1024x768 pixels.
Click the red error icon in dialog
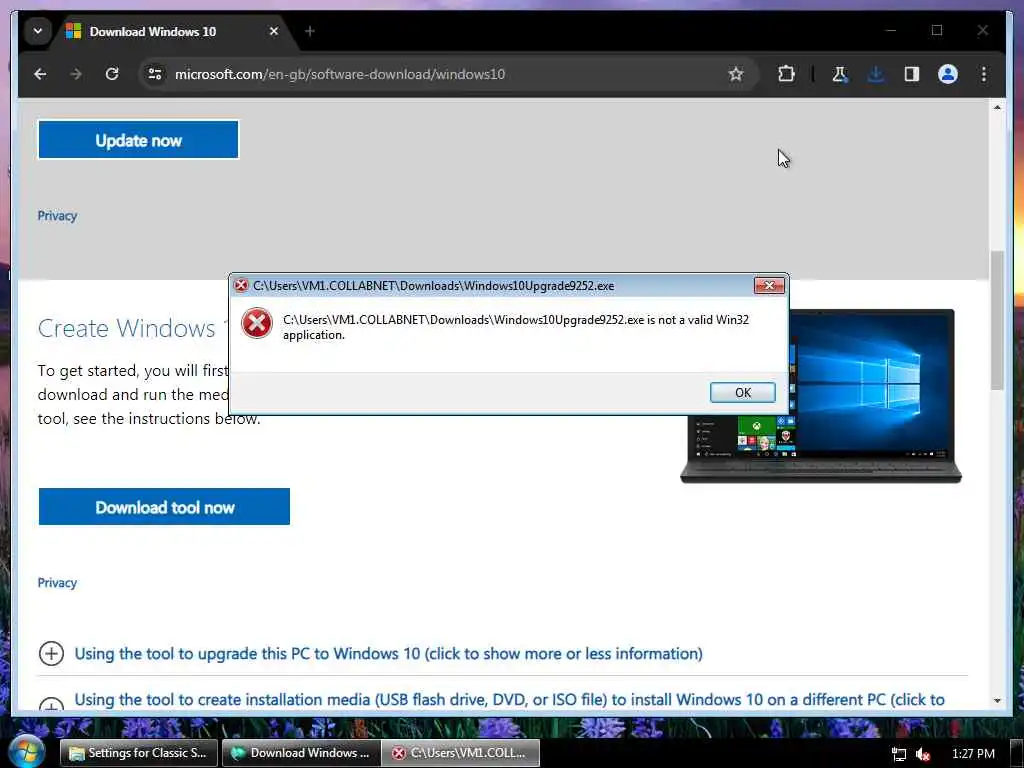[257, 323]
